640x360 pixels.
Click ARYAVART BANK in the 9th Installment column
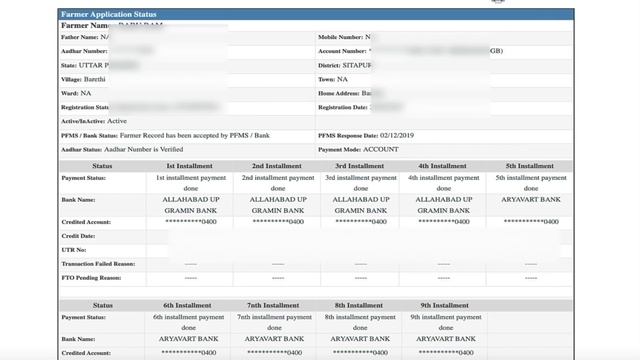(446, 339)
